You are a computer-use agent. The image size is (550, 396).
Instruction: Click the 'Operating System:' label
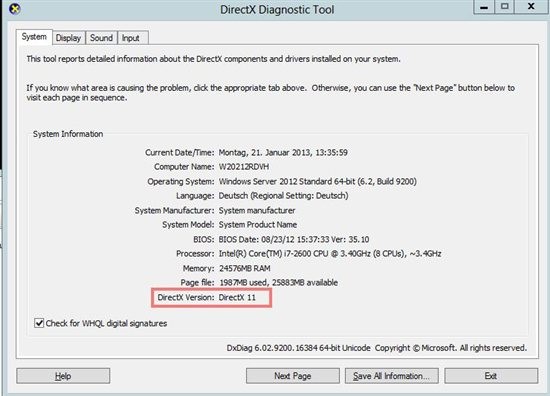181,181
